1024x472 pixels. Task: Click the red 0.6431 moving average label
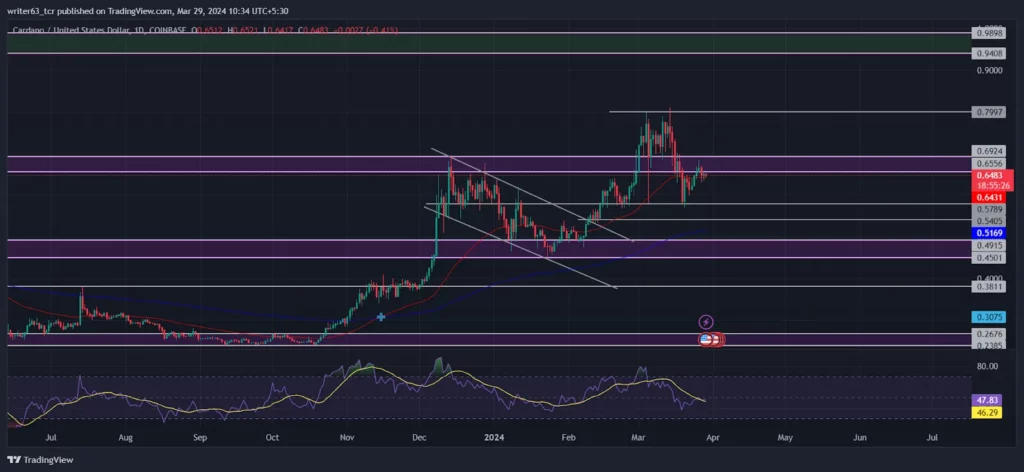click(987, 197)
